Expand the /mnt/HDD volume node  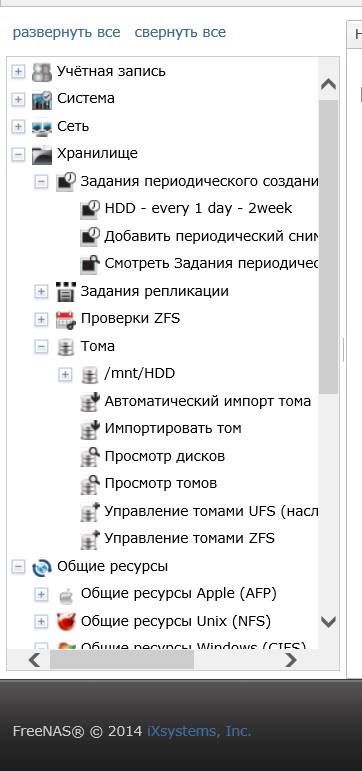pyautogui.click(x=65, y=375)
